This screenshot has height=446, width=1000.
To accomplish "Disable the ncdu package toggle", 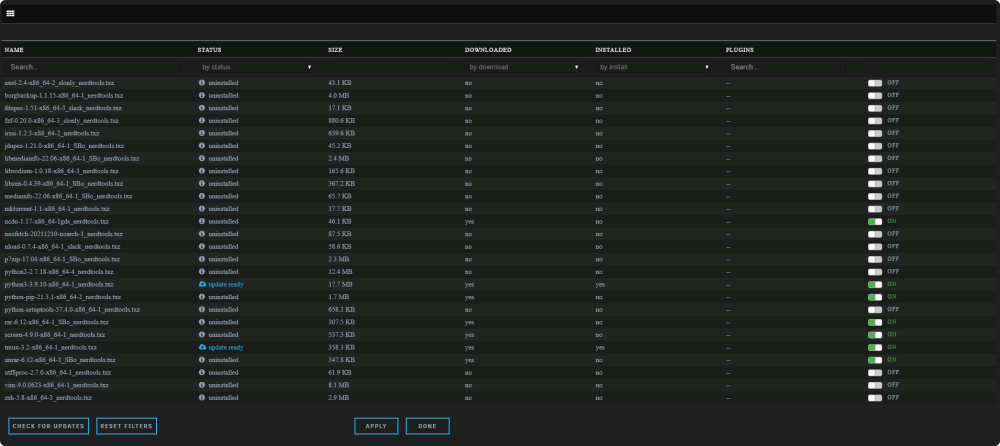I will click(x=874, y=221).
